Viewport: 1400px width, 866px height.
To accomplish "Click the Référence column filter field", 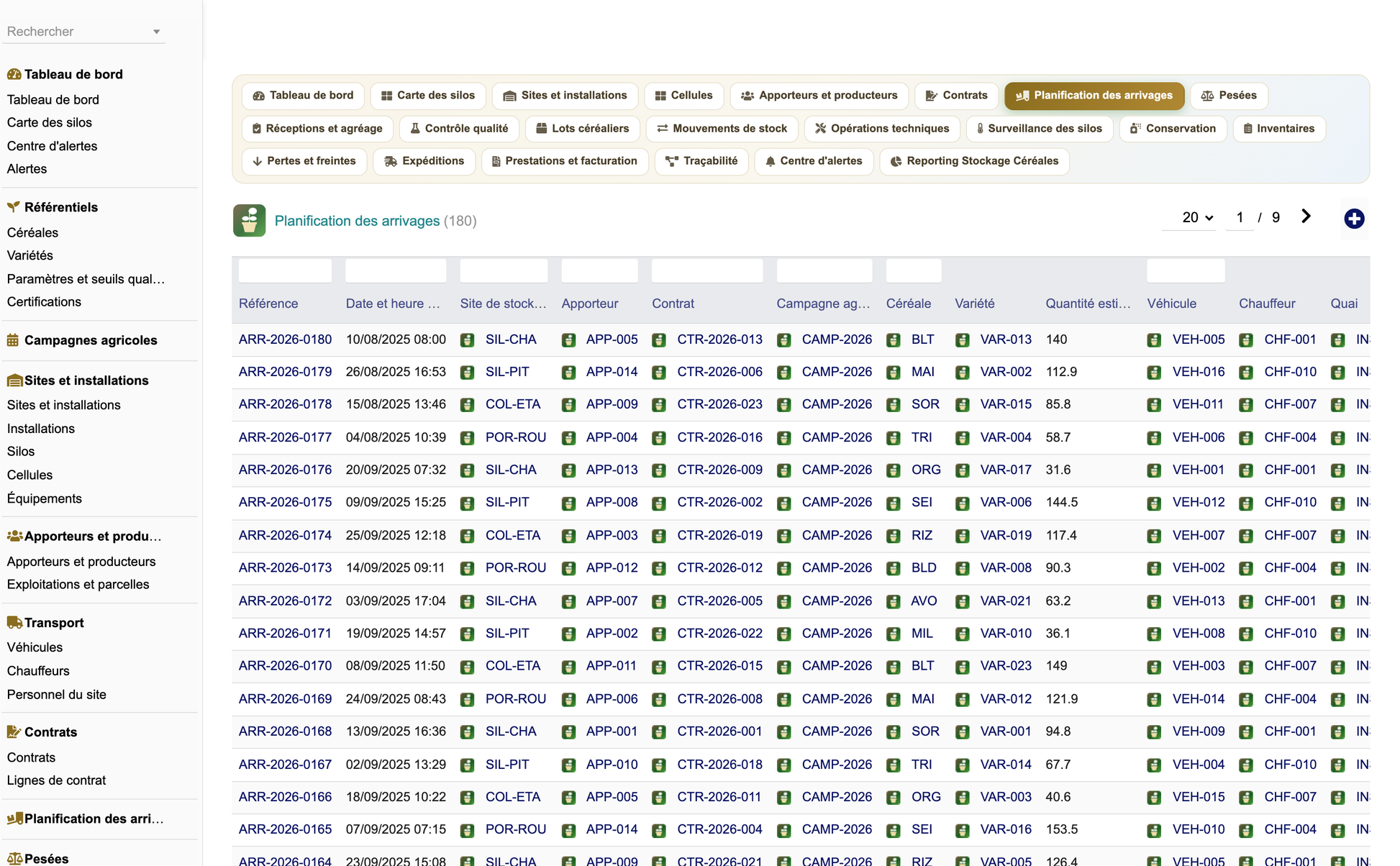I will [285, 271].
